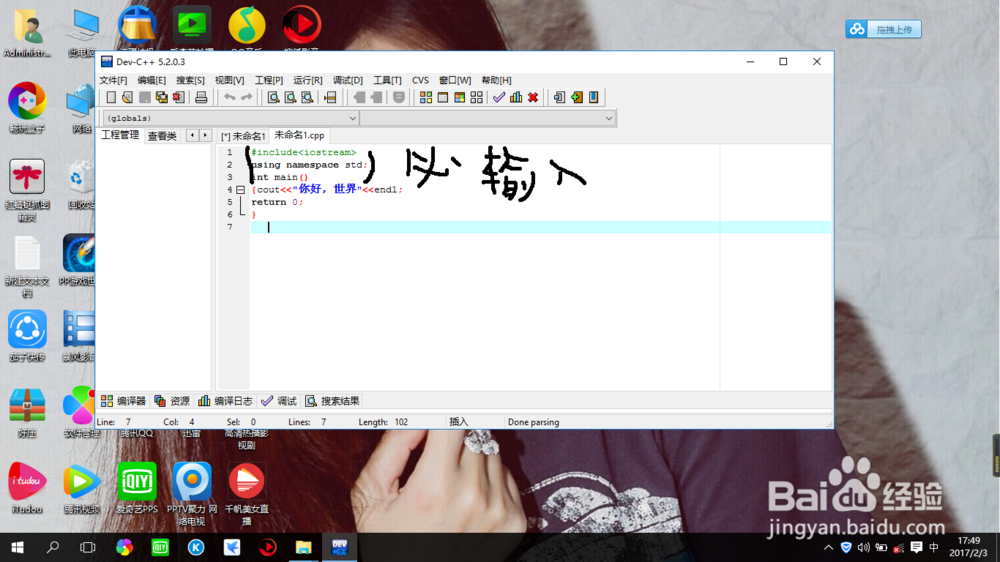
Task: Select the [*] 未命名1 editor tab
Action: point(242,137)
